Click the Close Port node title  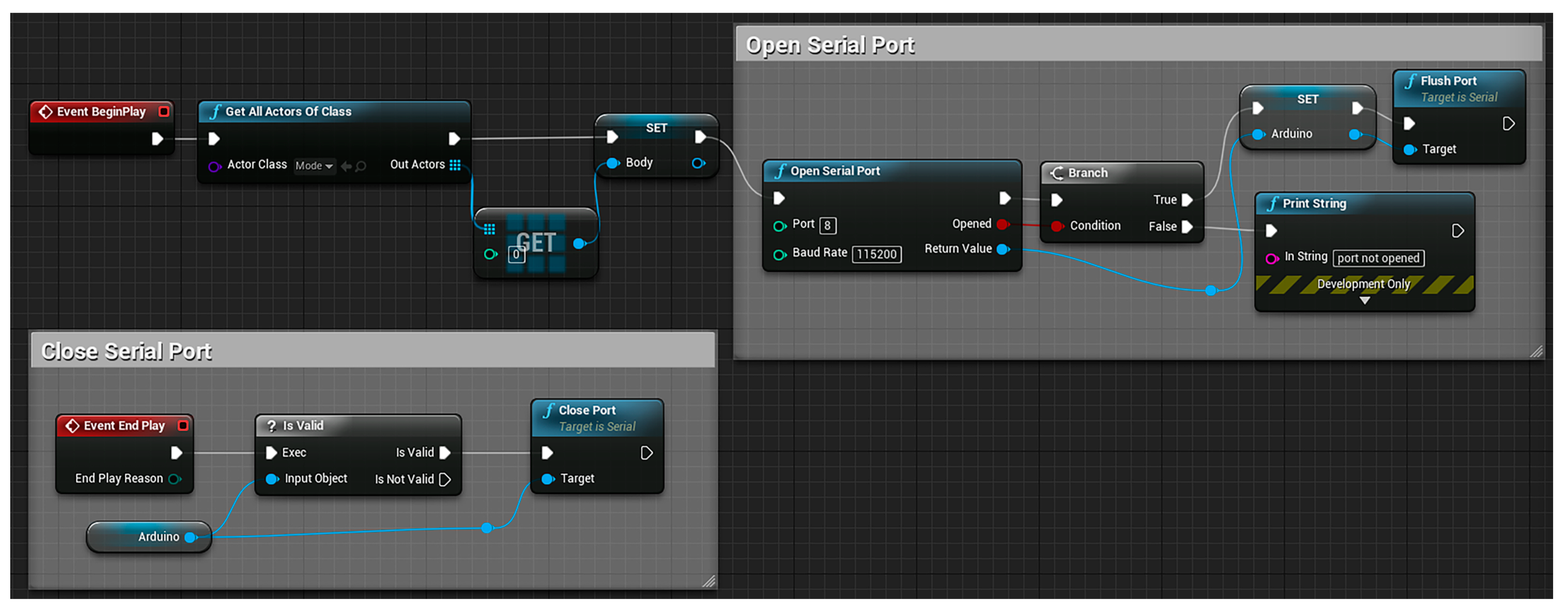pyautogui.click(x=587, y=410)
